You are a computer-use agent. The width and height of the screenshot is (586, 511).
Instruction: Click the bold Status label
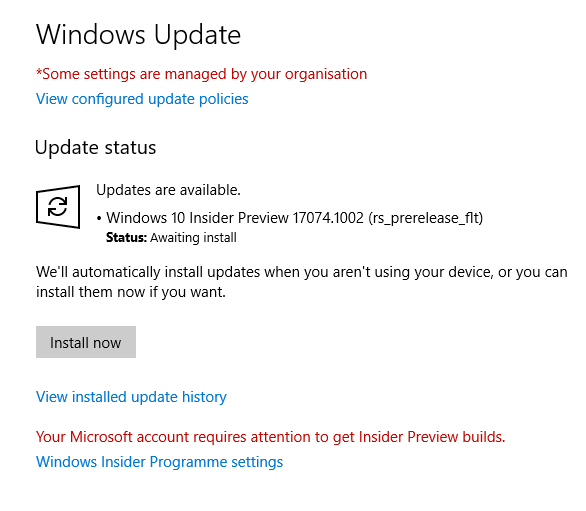[126, 238]
